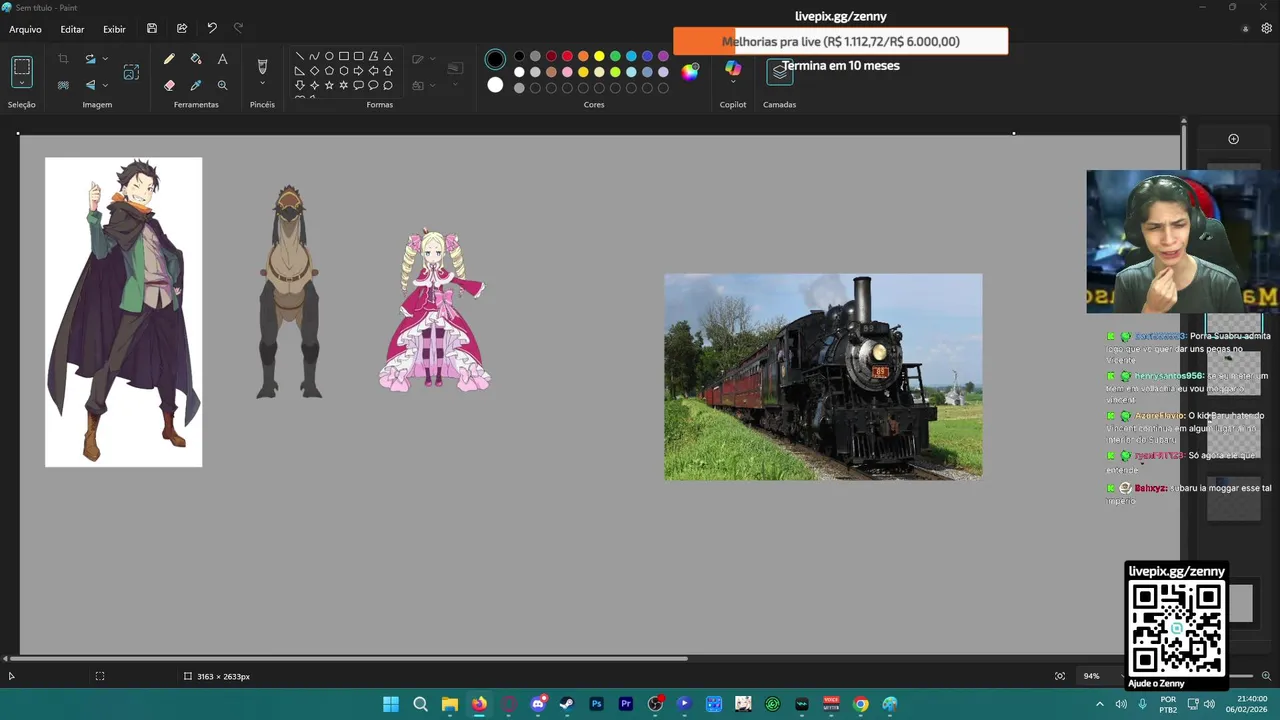Click the livepix QR code
1280x720 pixels.
1176,628
